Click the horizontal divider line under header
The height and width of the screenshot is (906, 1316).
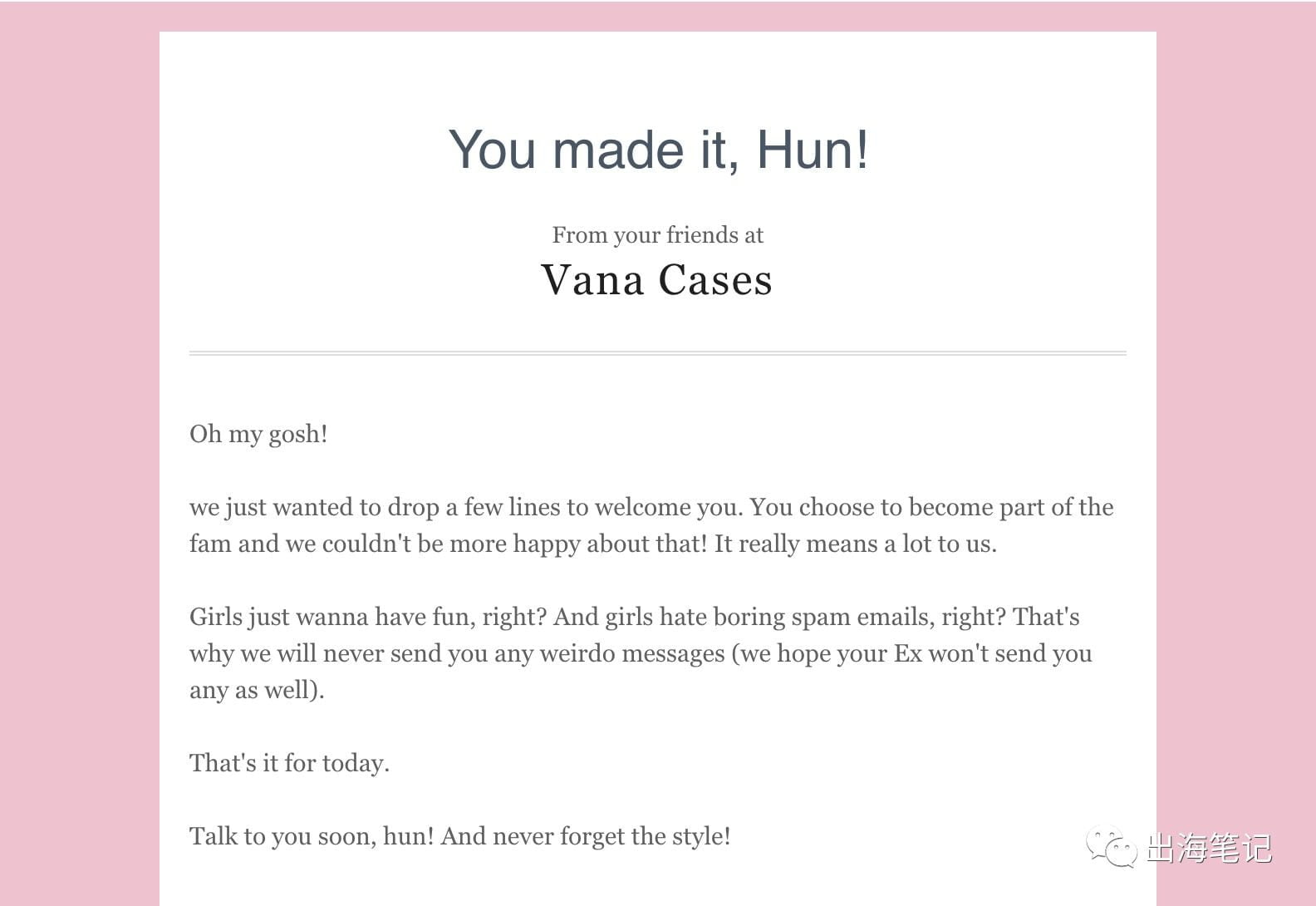(658, 353)
